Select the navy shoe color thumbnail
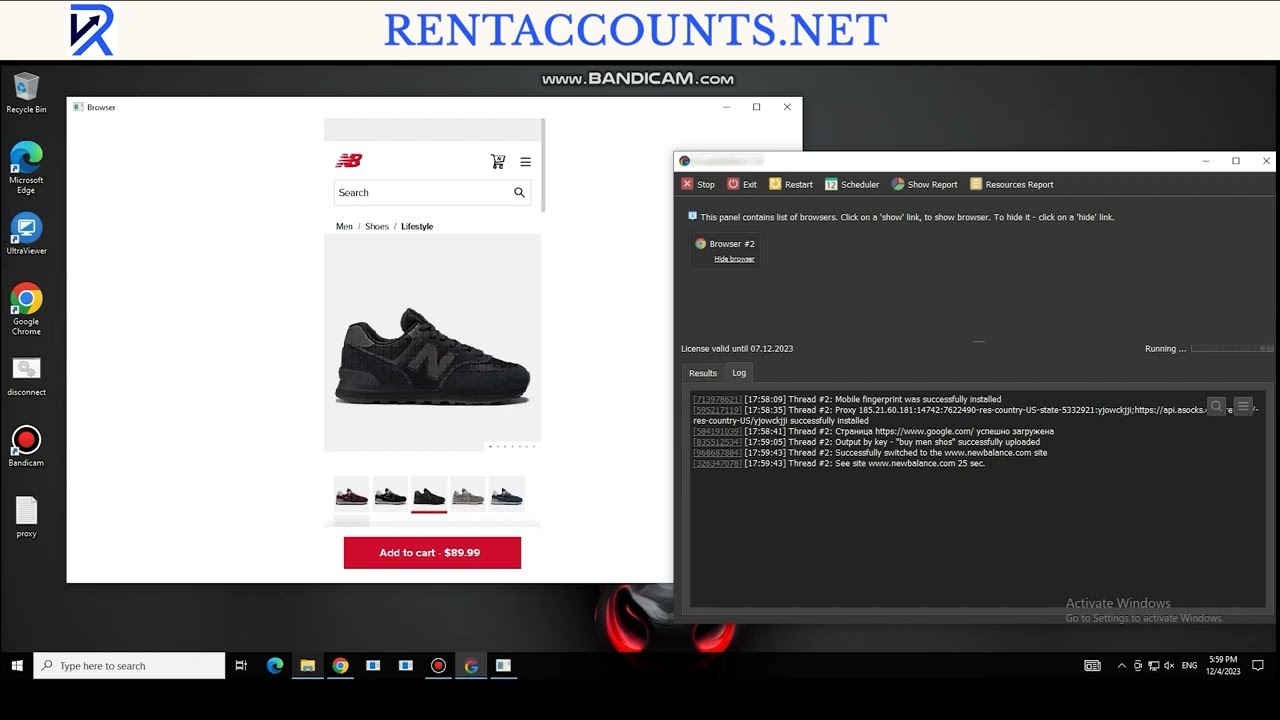 pyautogui.click(x=507, y=495)
